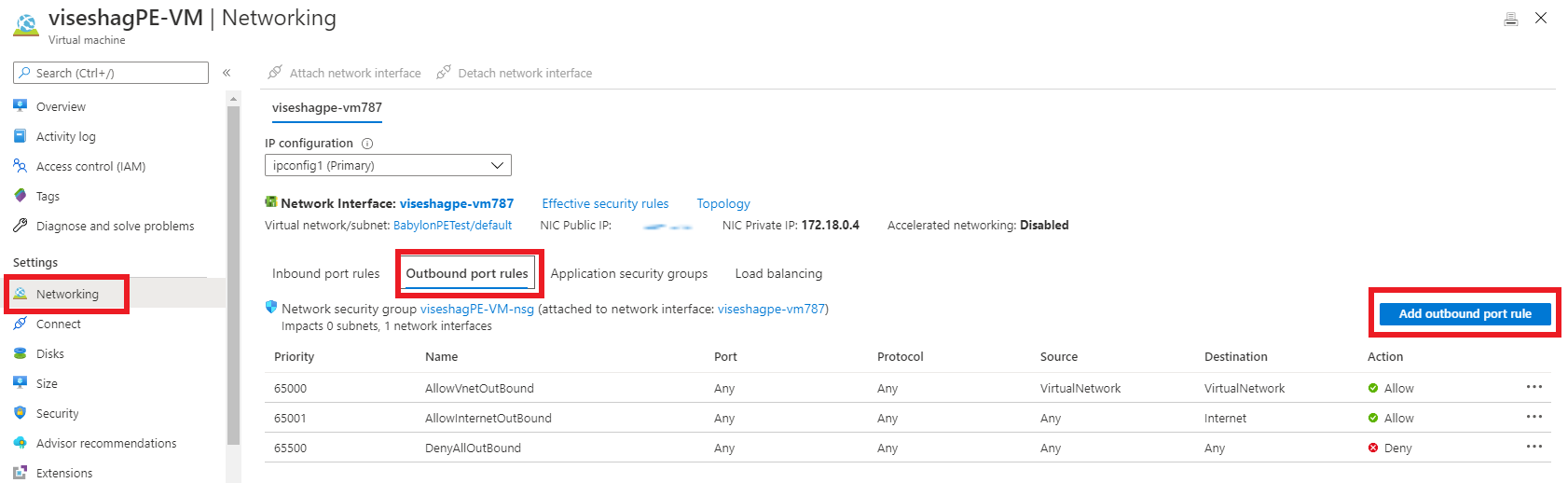Open options menu for AllowVnetOutBound rule

pos(1534,387)
